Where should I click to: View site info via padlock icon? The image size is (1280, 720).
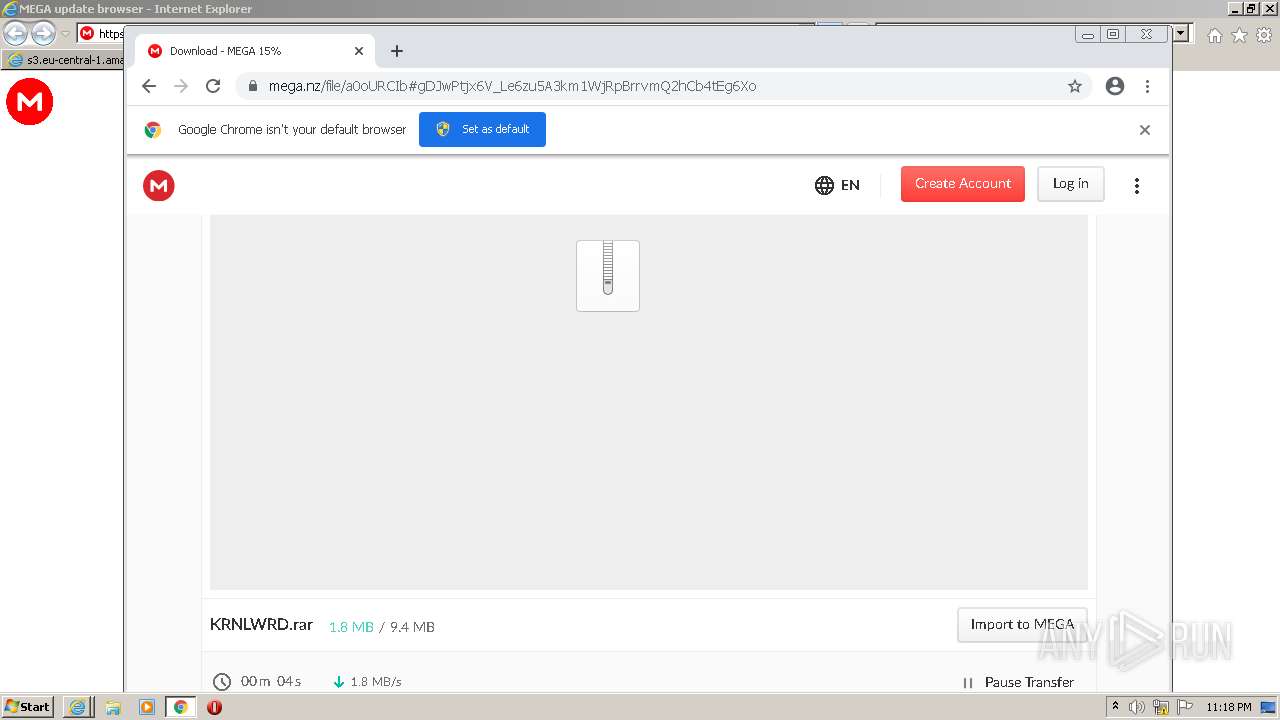tap(251, 86)
